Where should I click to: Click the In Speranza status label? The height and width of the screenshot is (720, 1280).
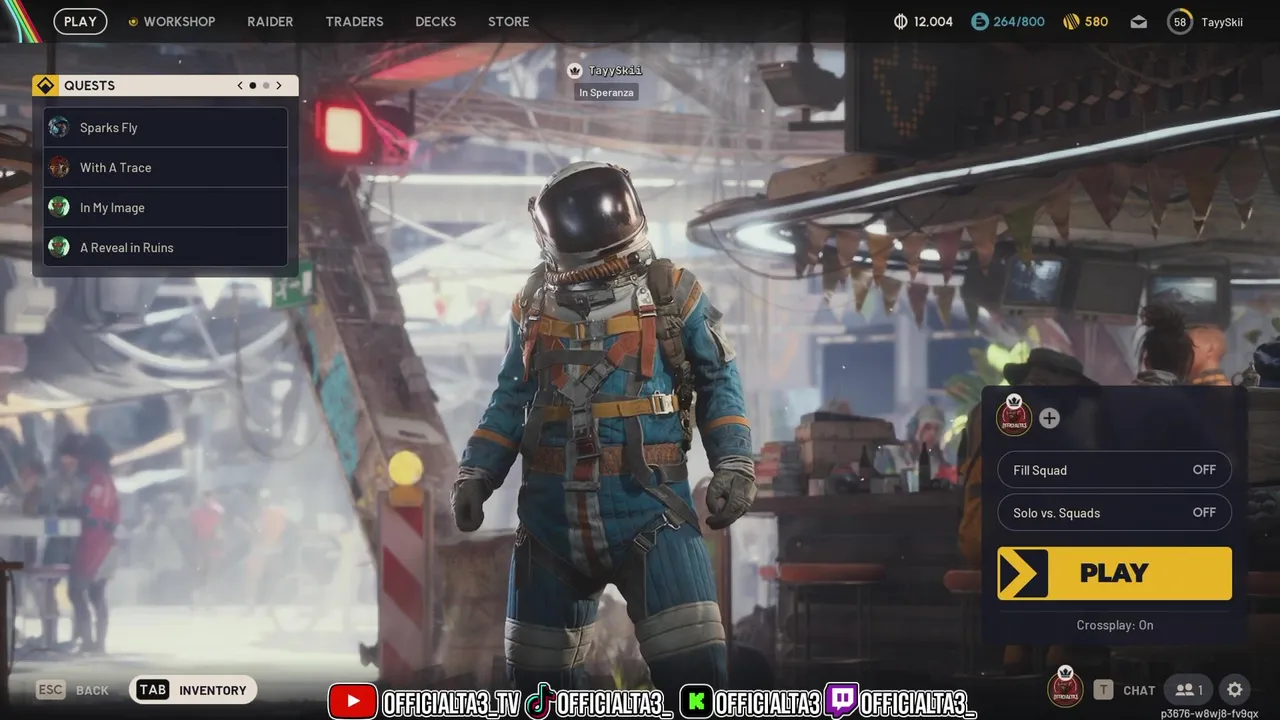606,93
